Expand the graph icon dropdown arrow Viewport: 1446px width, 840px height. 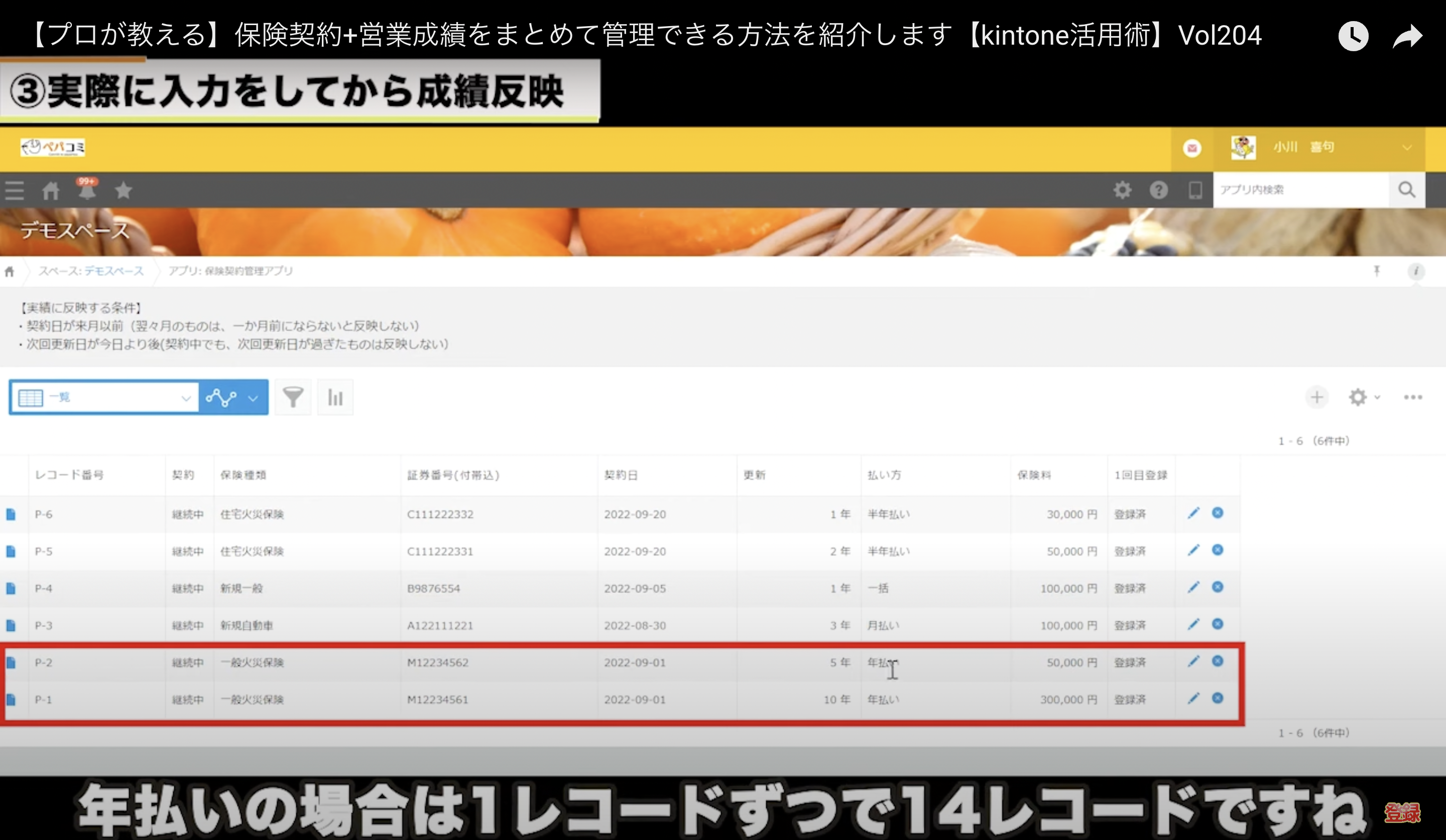(x=253, y=397)
